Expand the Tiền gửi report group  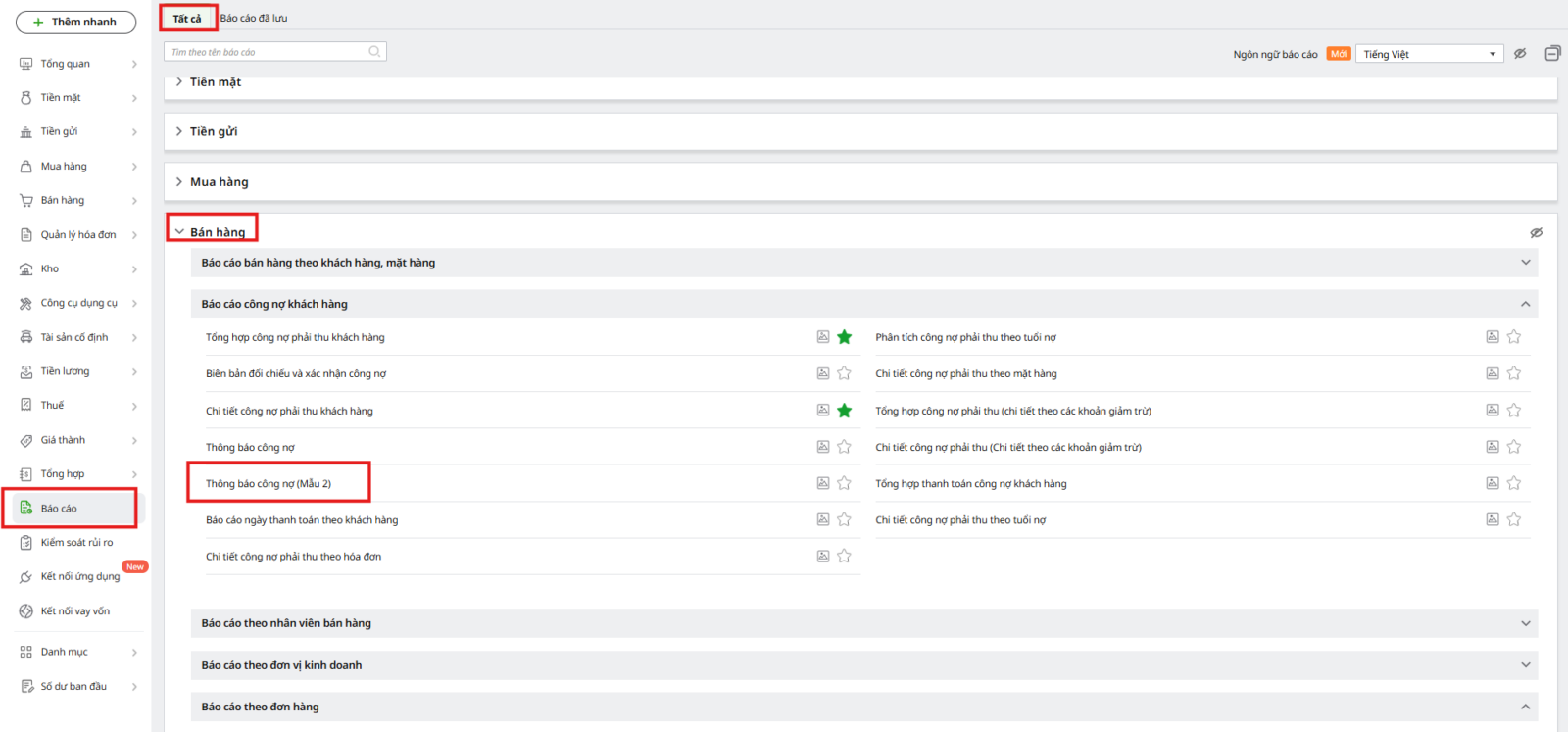coord(214,131)
